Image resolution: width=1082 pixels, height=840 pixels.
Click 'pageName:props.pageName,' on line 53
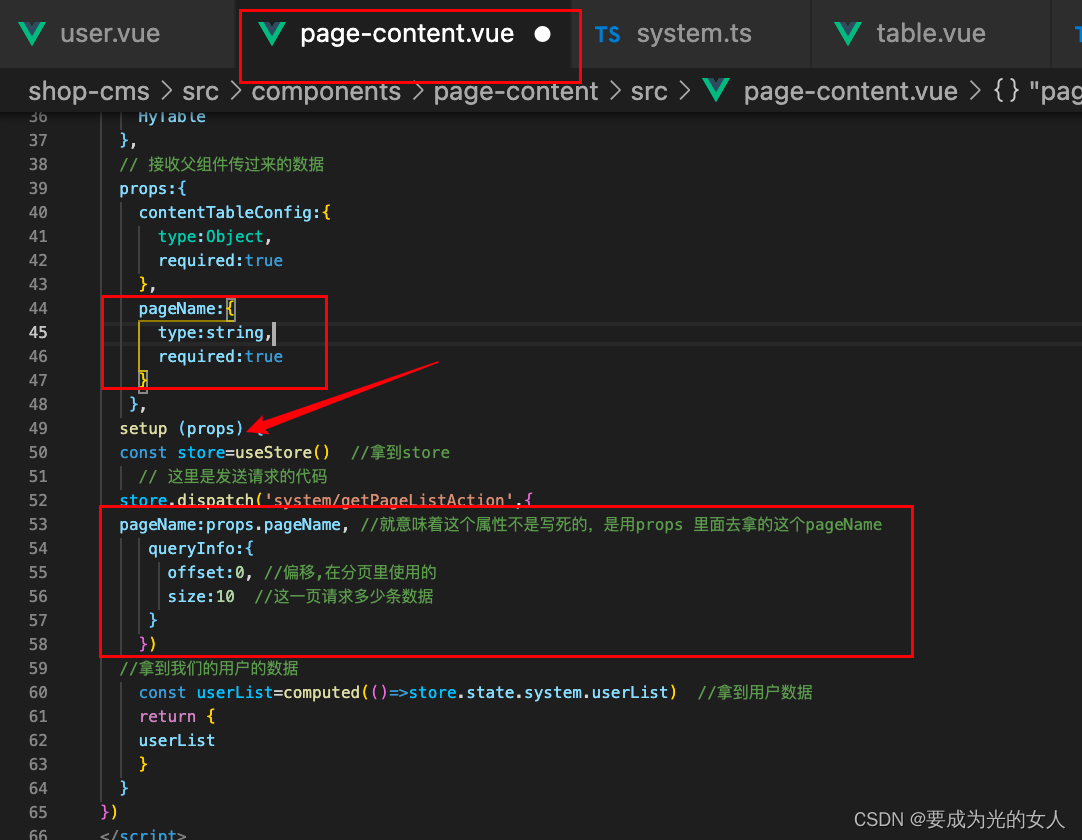tap(235, 525)
